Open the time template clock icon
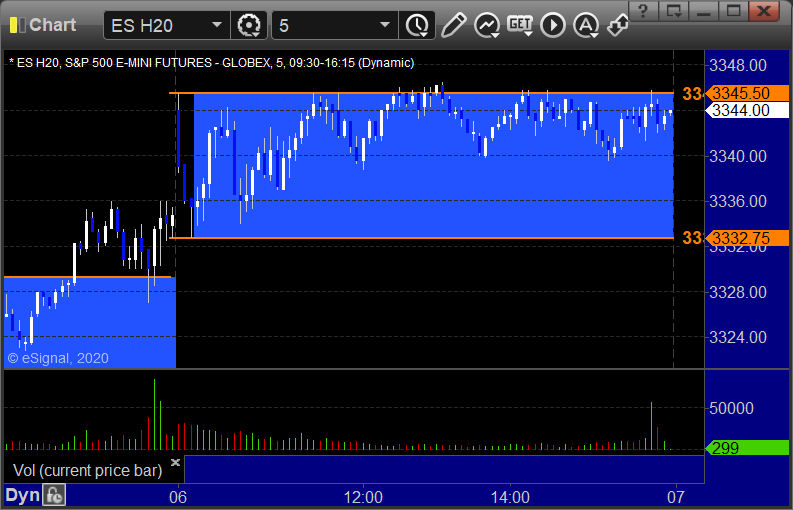Image resolution: width=793 pixels, height=510 pixels. (417, 25)
